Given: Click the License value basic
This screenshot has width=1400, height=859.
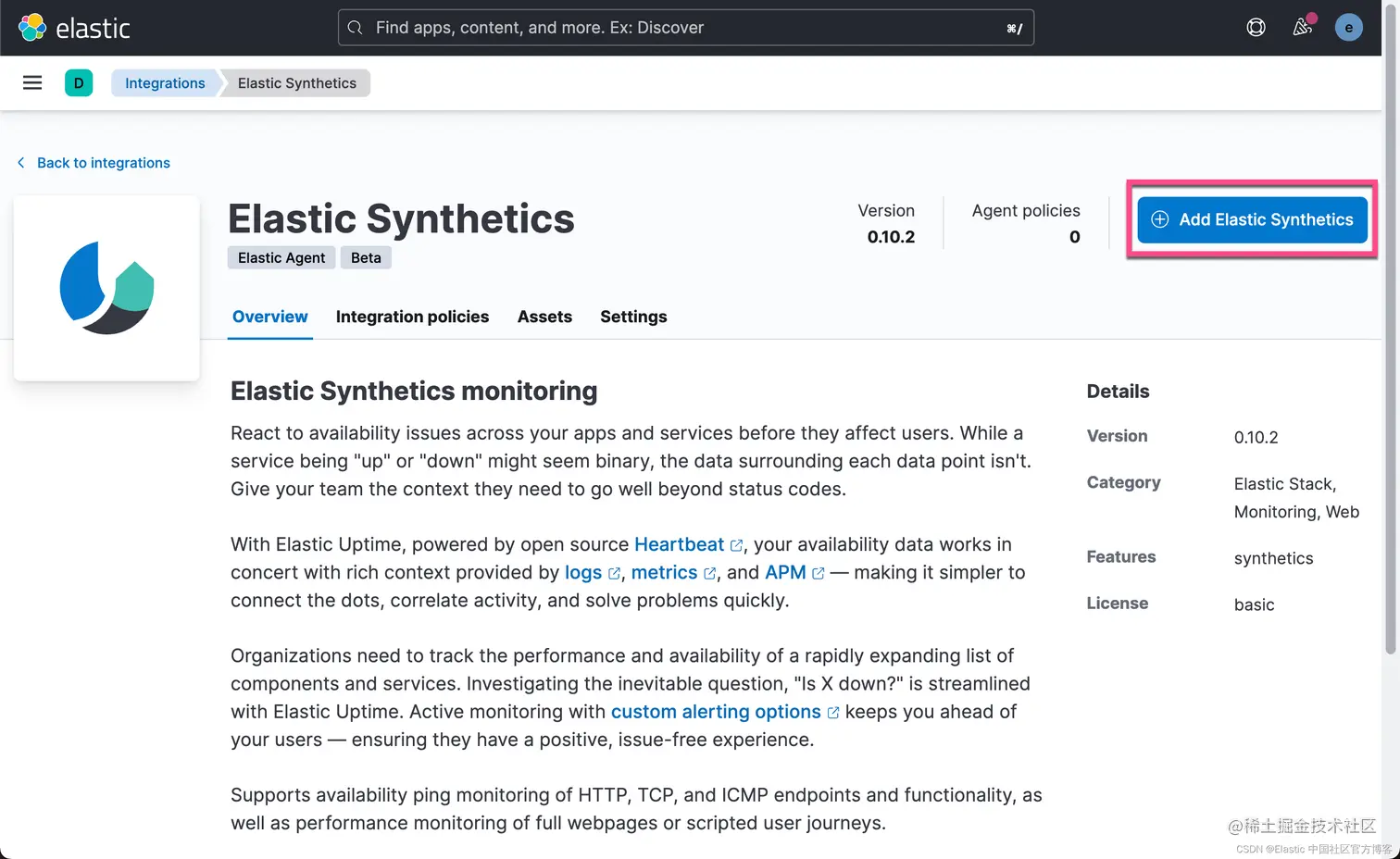Looking at the screenshot, I should 1254,604.
